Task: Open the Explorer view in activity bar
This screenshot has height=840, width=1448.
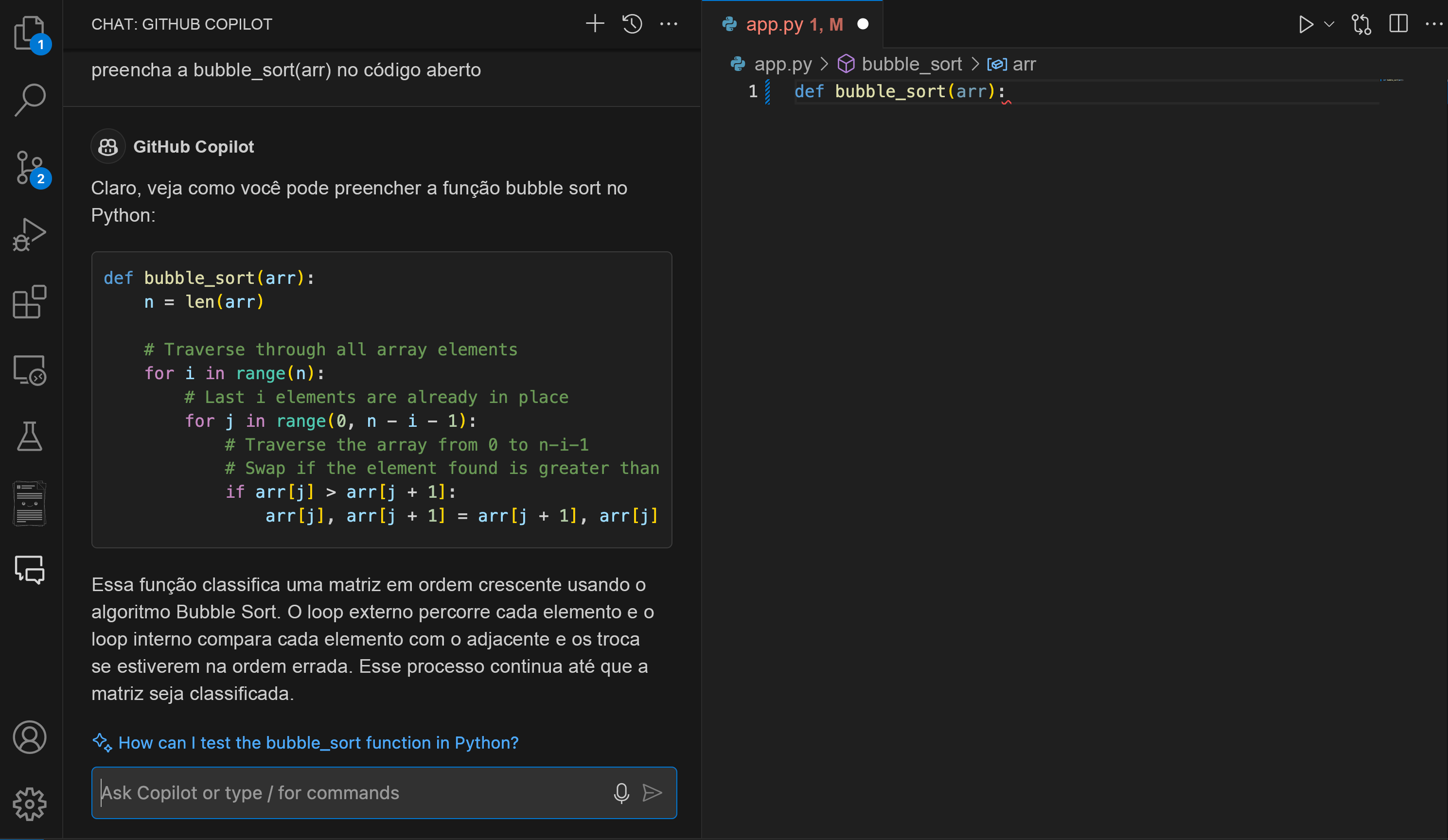Action: 29,33
